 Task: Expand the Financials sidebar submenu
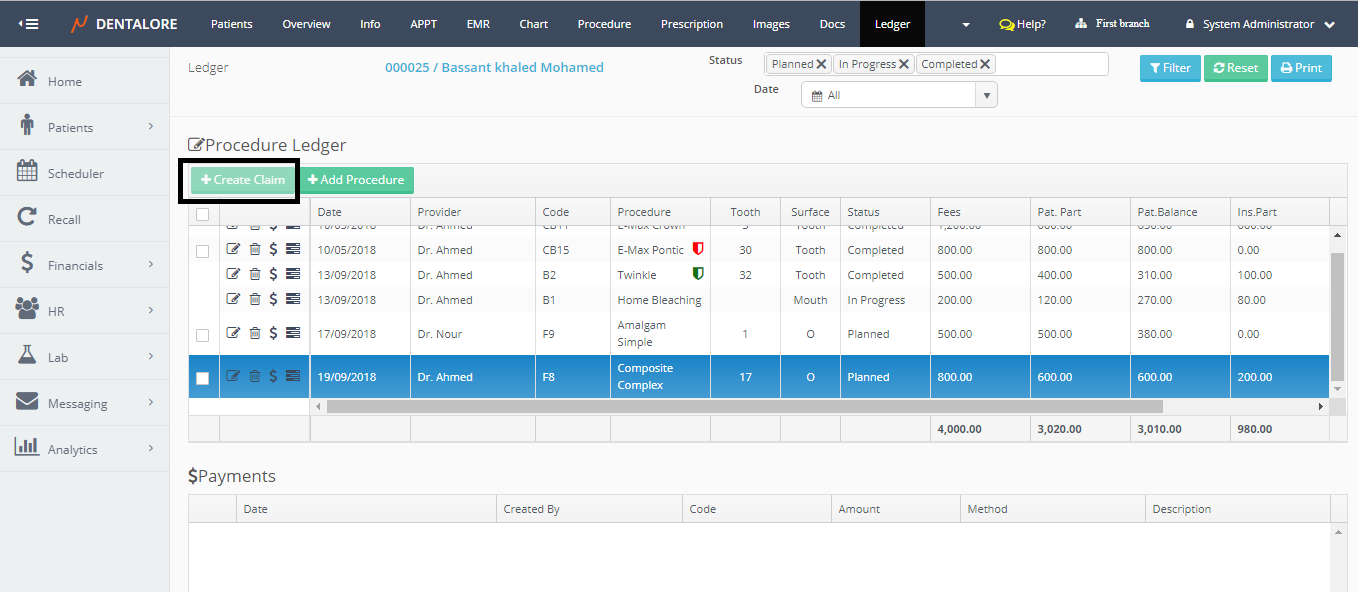tap(151, 264)
